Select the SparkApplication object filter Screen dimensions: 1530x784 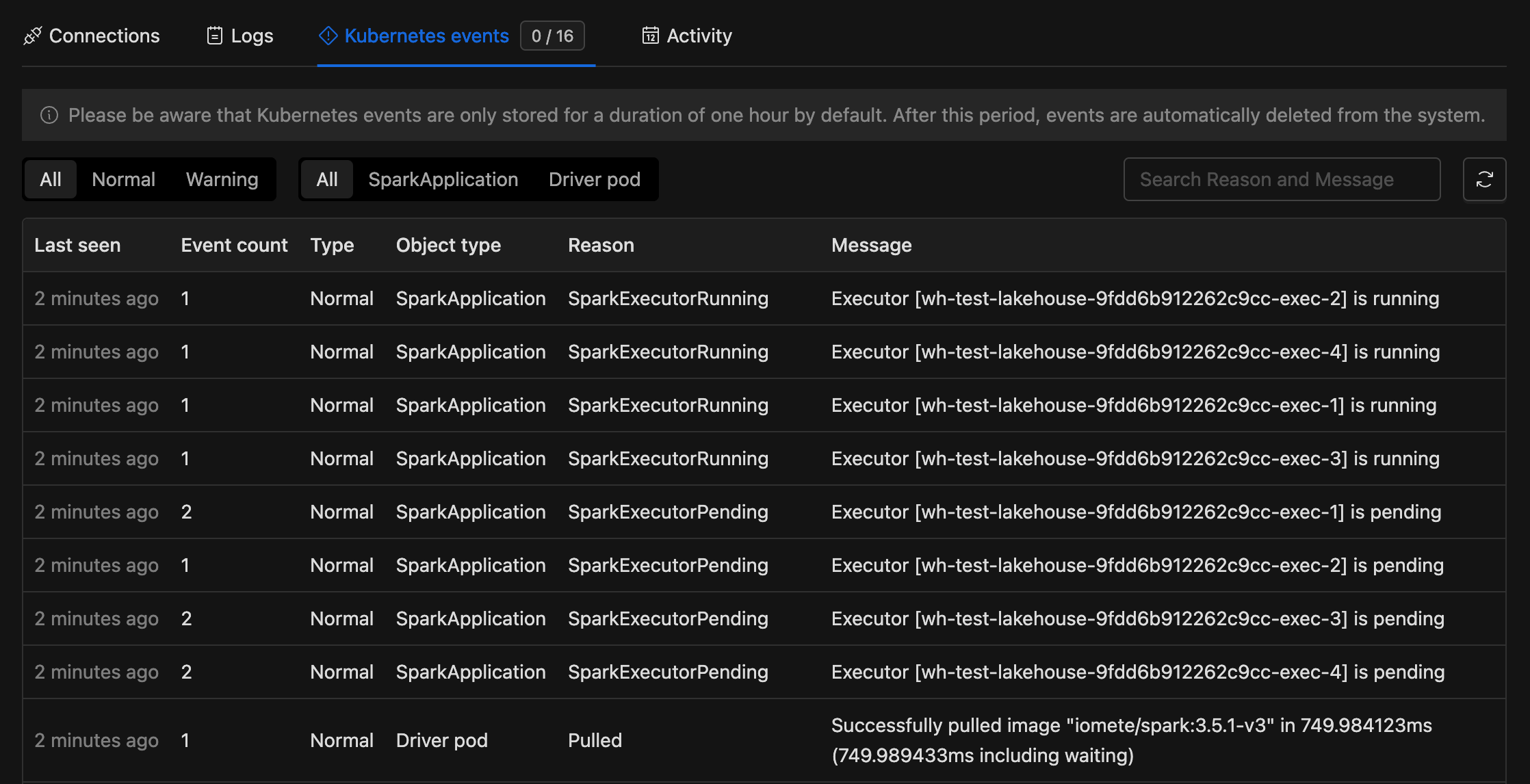click(443, 179)
